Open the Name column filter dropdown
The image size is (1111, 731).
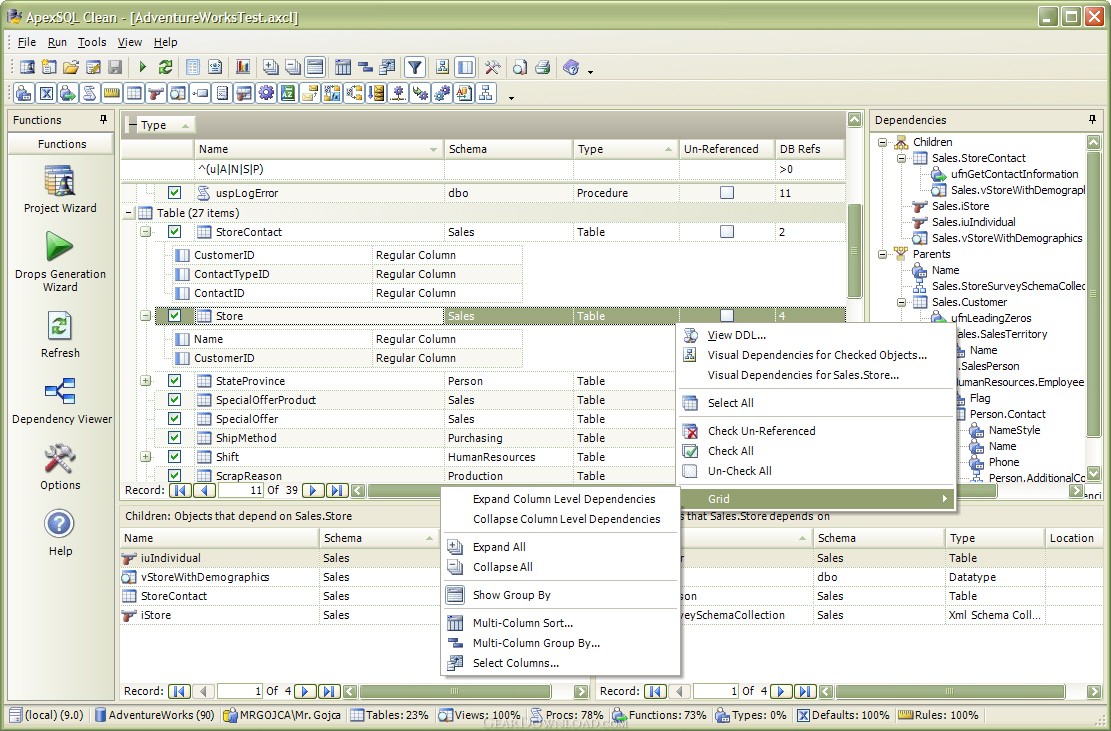pos(434,149)
